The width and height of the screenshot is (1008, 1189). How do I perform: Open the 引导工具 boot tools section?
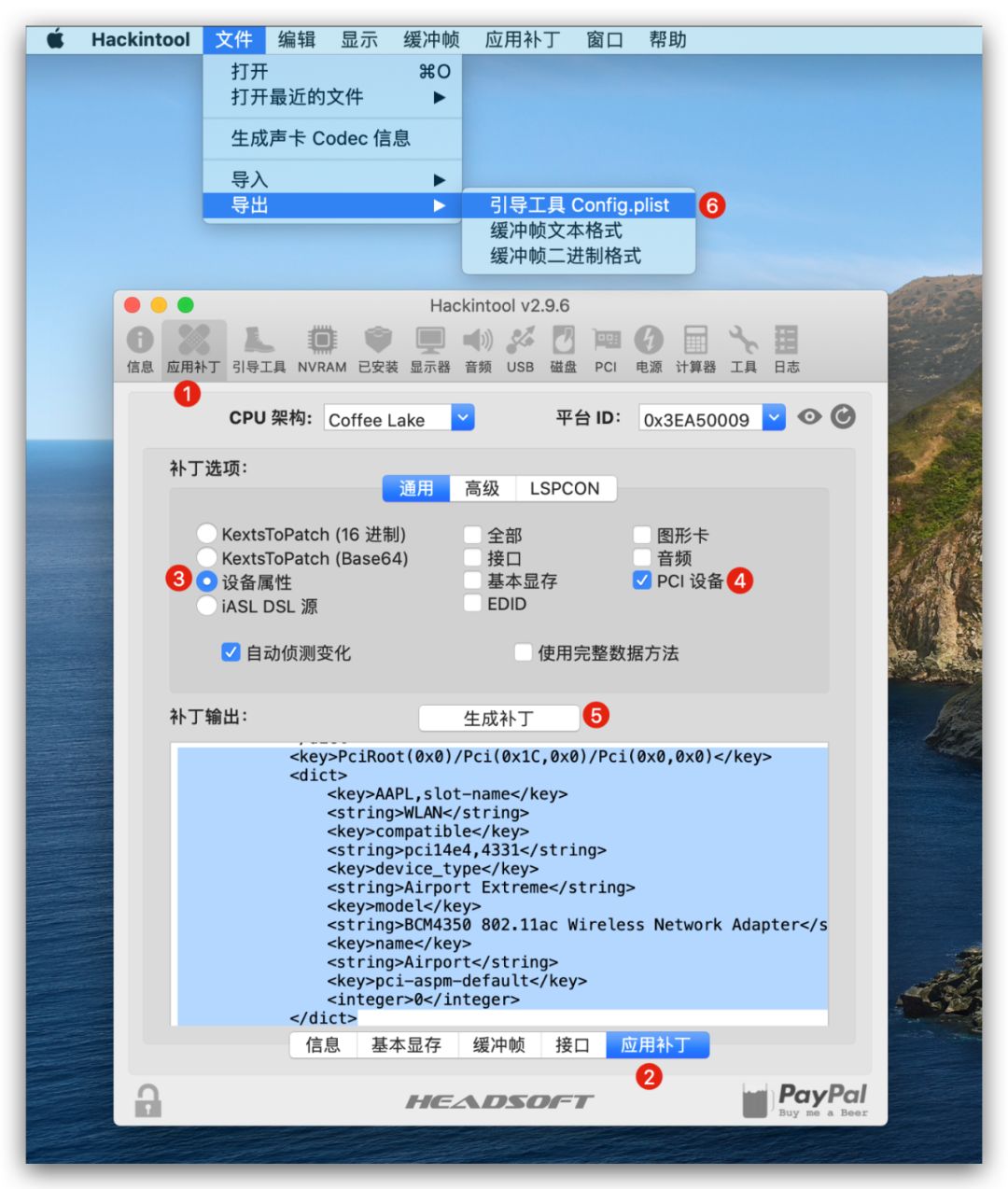coord(259,349)
